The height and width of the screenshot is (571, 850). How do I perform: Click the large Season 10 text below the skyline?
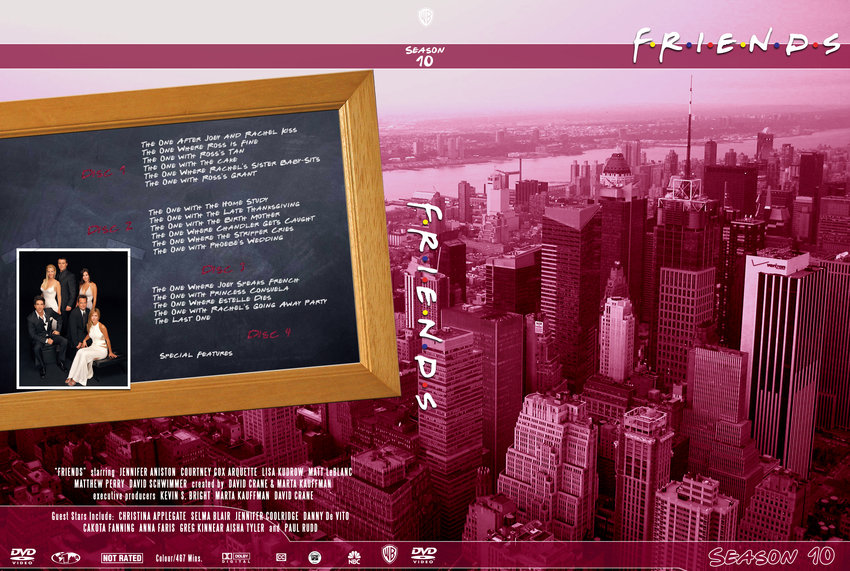tap(772, 556)
